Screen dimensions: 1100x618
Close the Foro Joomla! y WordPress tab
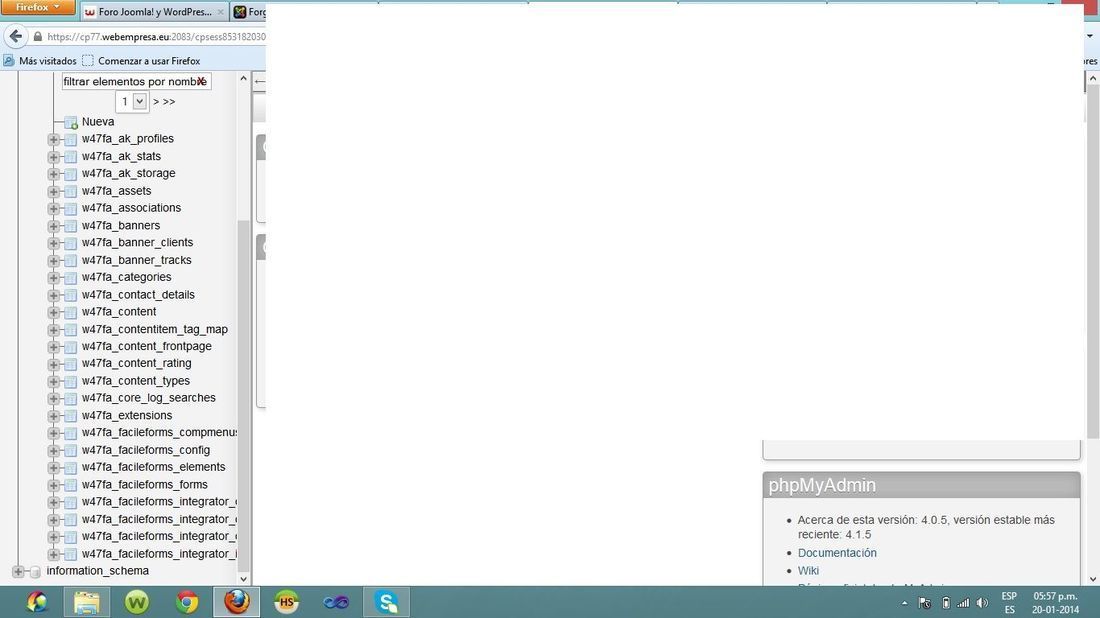(x=220, y=12)
